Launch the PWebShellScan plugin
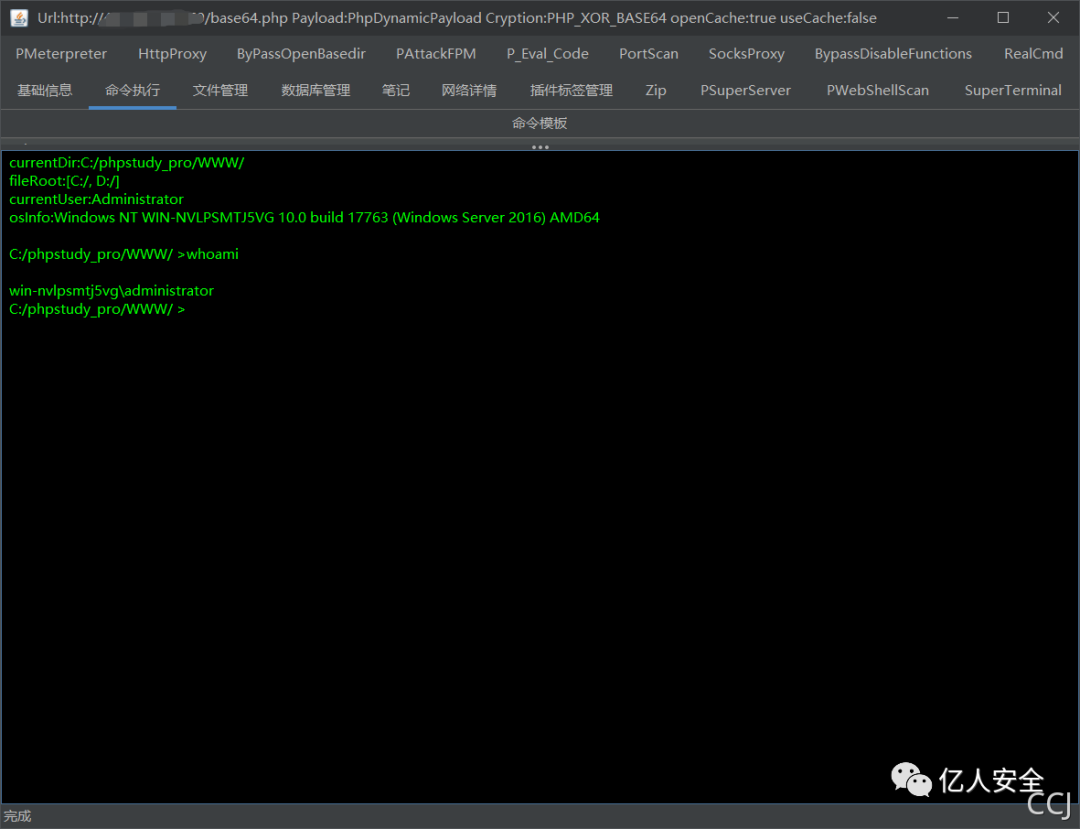The width and height of the screenshot is (1080, 829). point(877,90)
